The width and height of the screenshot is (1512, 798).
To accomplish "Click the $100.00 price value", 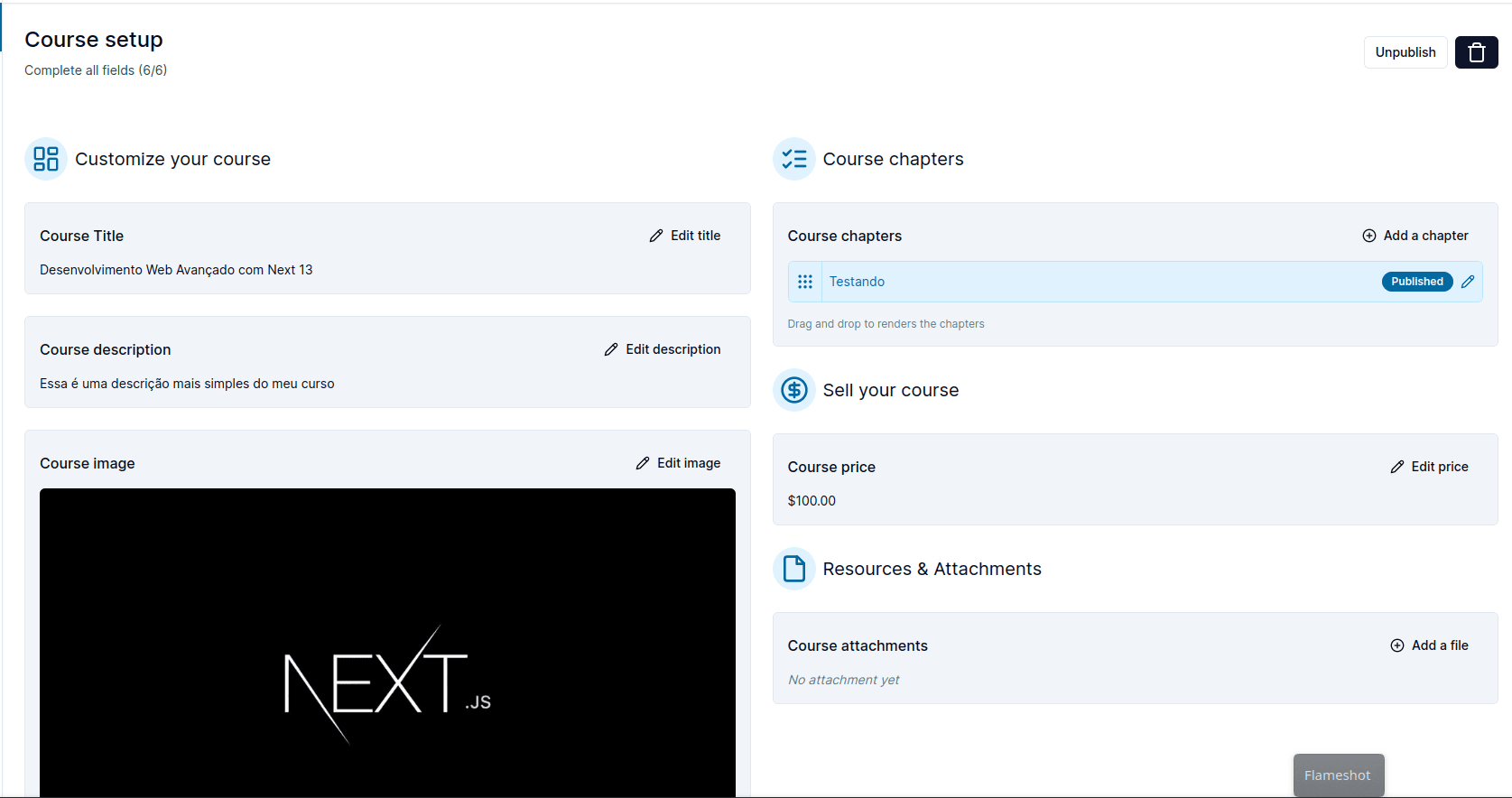I will point(812,501).
